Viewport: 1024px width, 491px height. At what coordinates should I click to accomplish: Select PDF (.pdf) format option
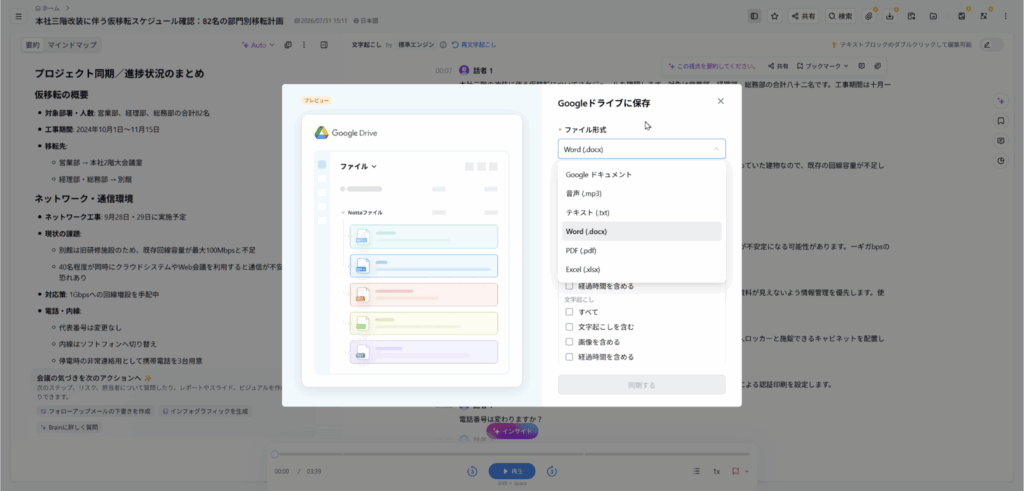(x=641, y=251)
